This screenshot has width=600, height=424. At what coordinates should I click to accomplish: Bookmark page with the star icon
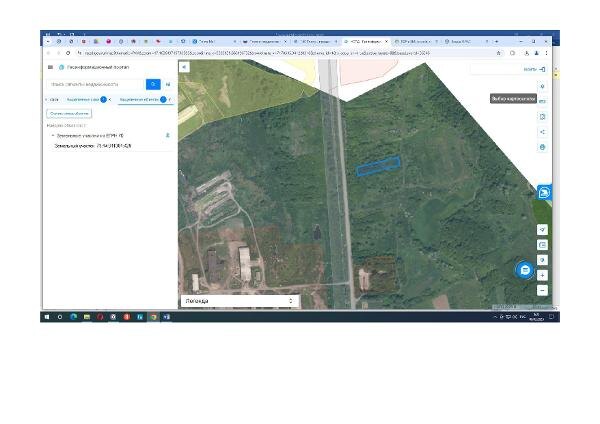499,53
